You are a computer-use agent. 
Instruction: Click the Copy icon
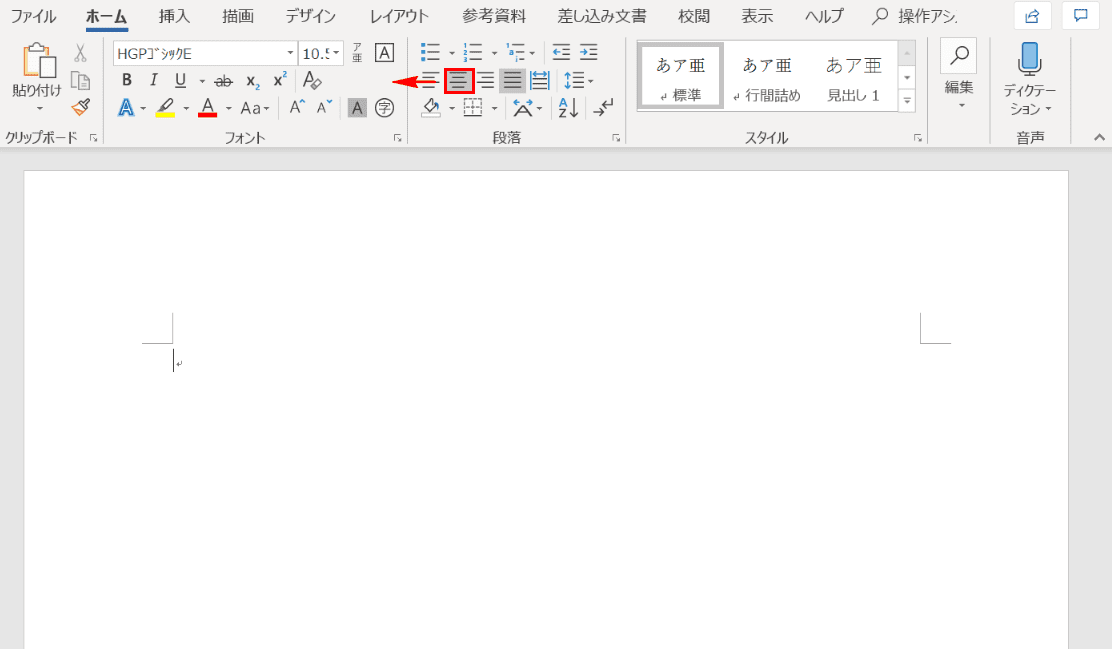80,81
